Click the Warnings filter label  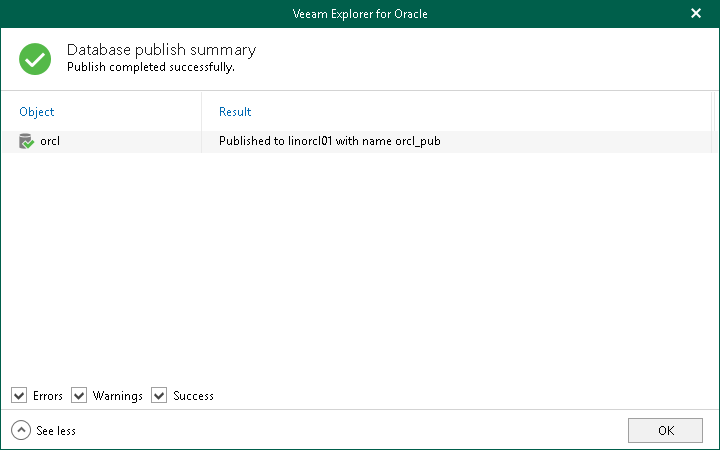click(118, 396)
